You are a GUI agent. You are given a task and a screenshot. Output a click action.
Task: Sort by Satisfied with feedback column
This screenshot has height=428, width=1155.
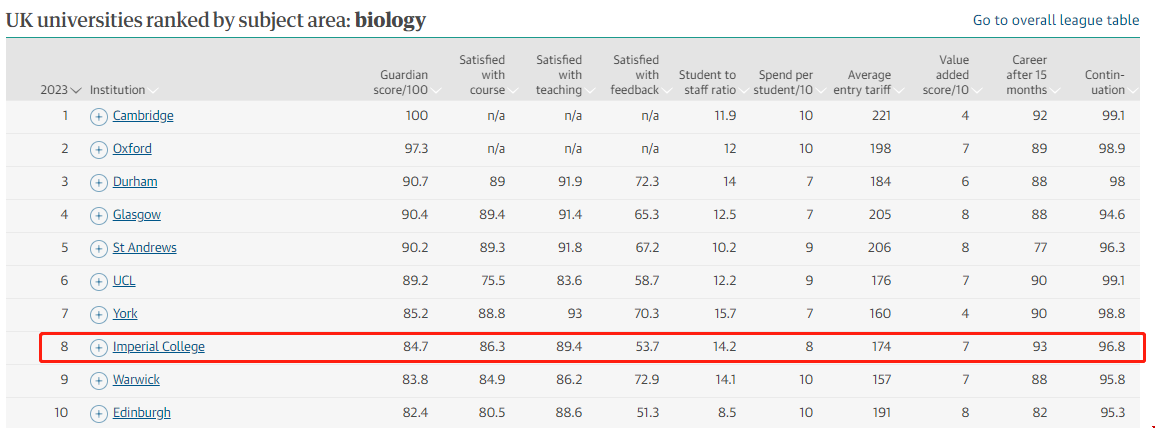click(636, 75)
